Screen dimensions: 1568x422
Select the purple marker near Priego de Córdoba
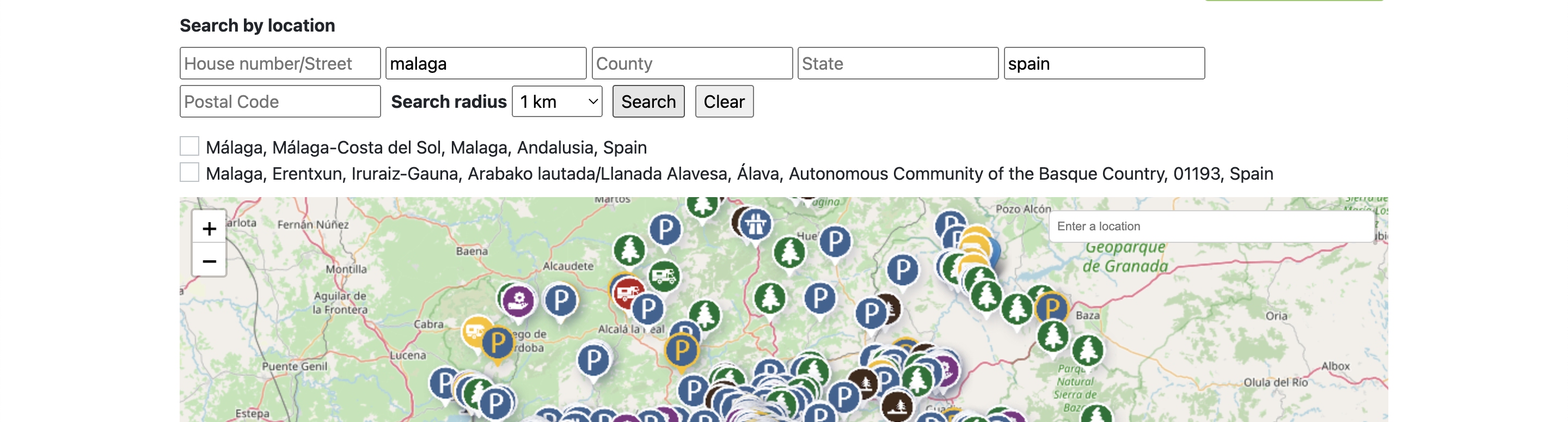click(518, 300)
